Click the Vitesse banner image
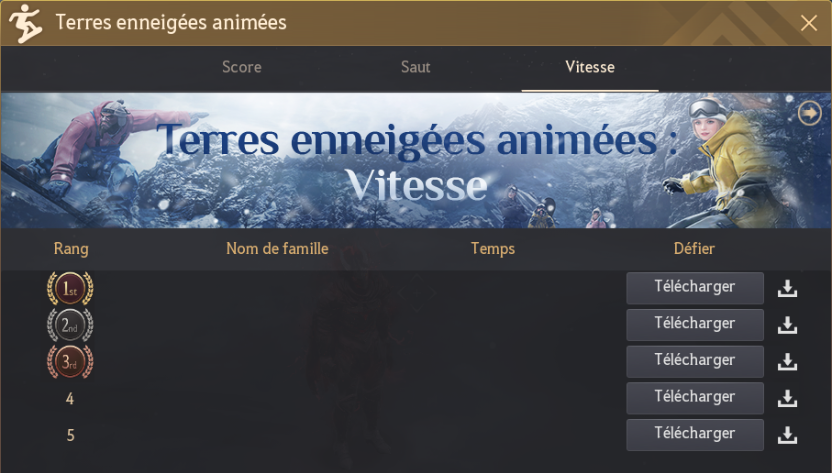This screenshot has height=473, width=832. tap(416, 161)
